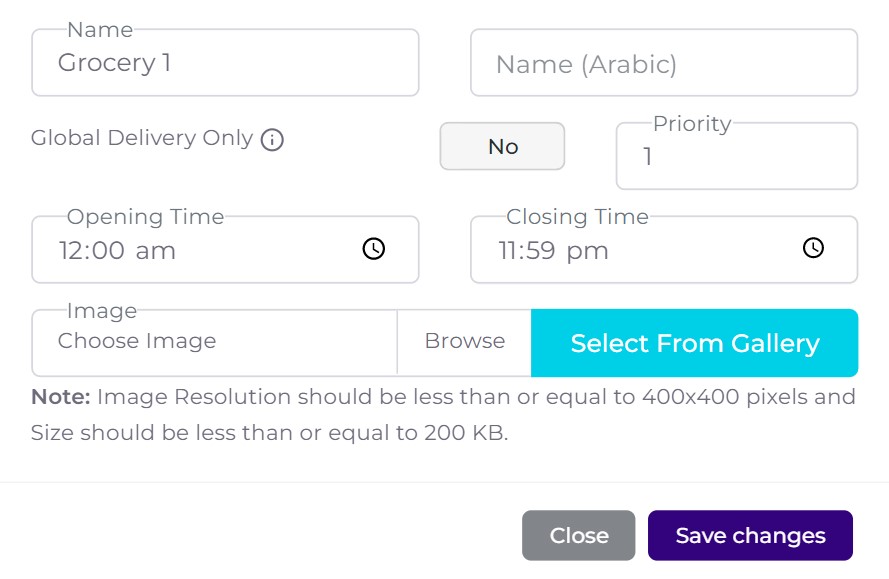Viewport: 889px width, 579px height.
Task: Select the minutes value in Closing Time
Action: click(x=541, y=250)
